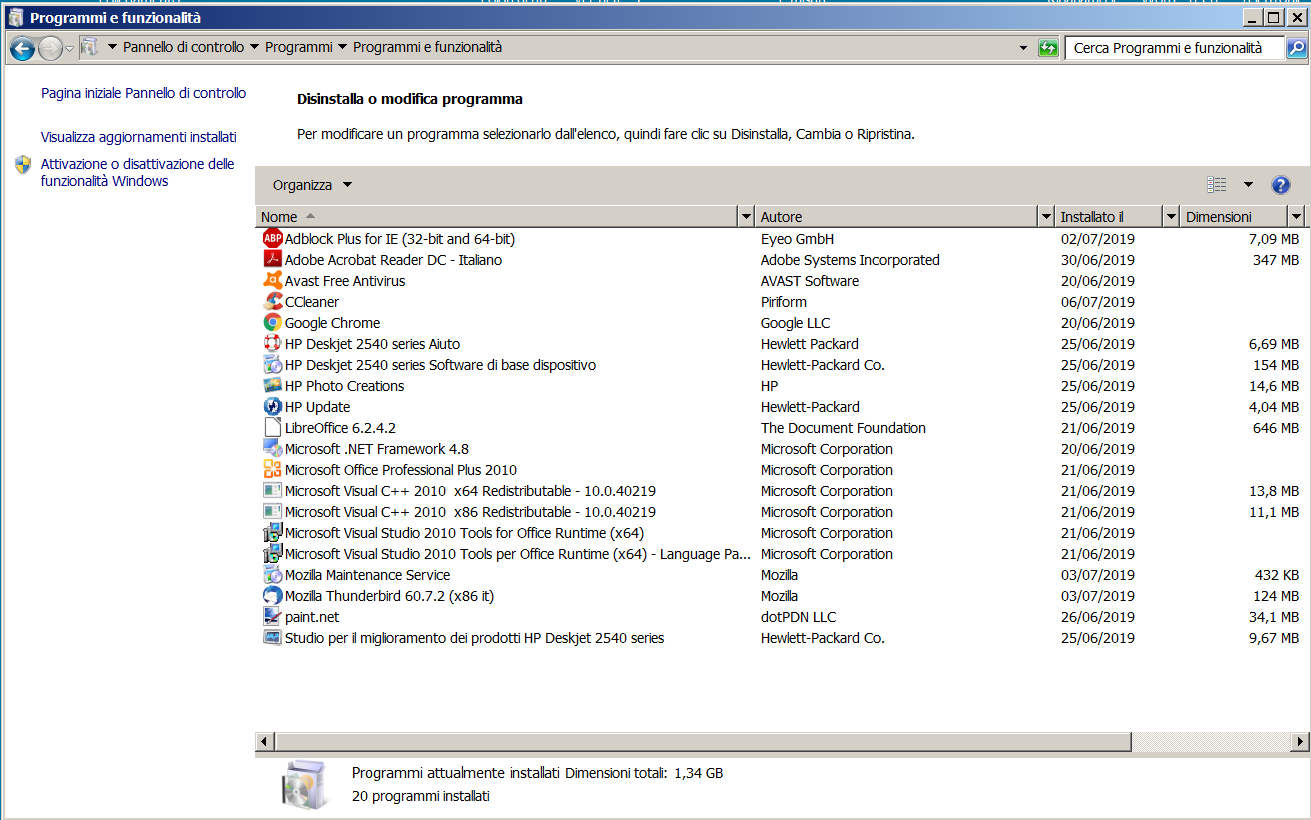The width and height of the screenshot is (1311, 820).
Task: Open the view options dropdown arrow
Action: click(x=1248, y=185)
